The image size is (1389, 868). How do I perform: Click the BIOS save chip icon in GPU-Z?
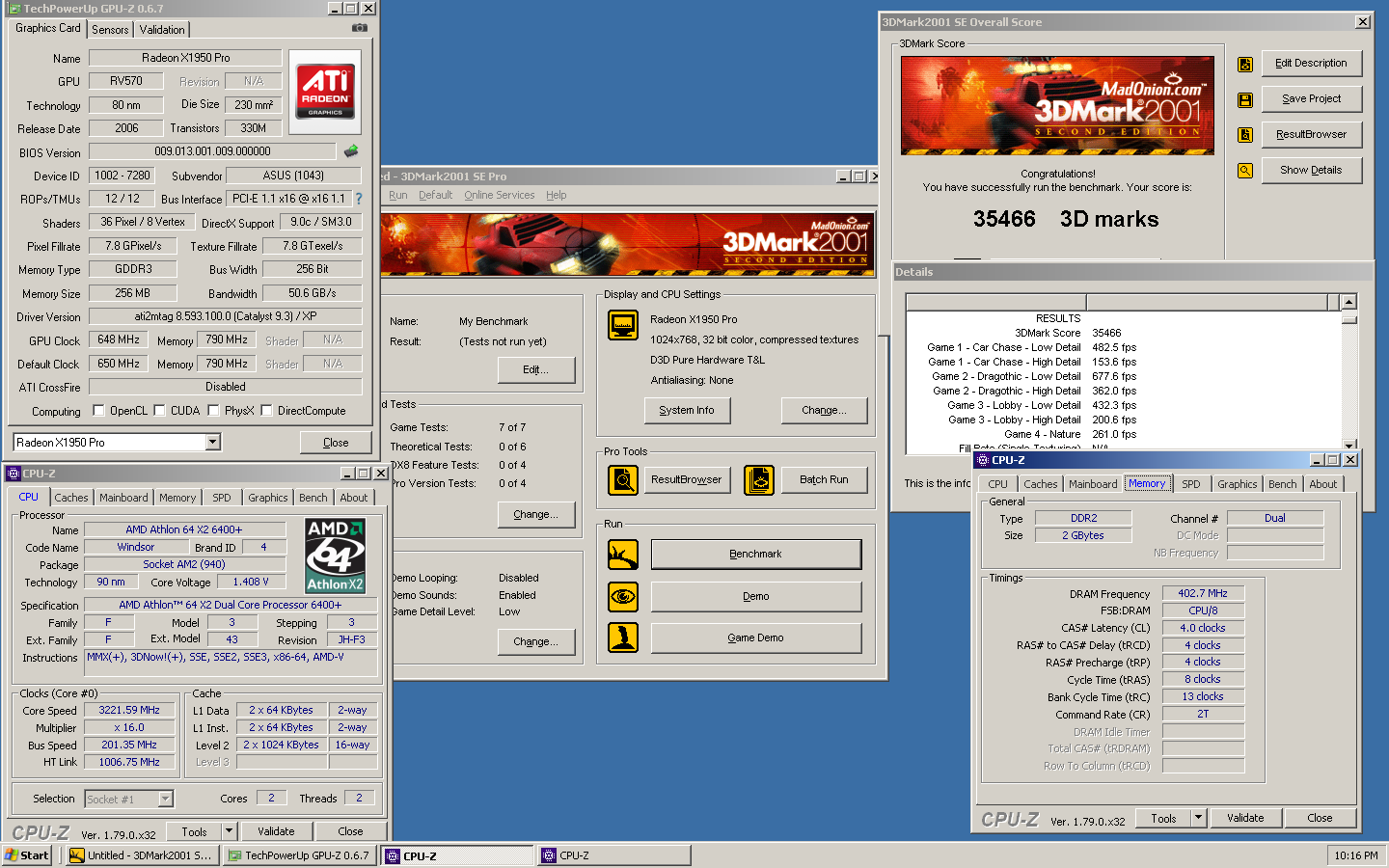(351, 151)
